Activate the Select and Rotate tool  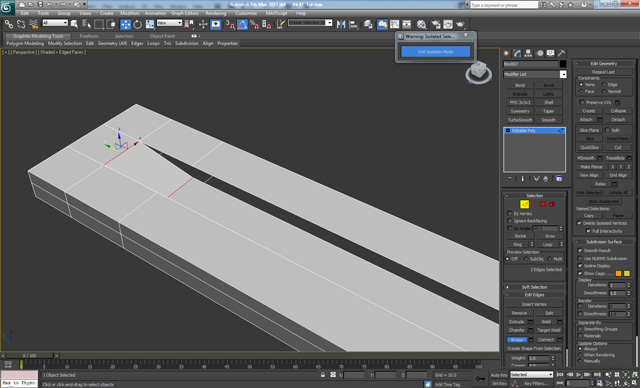click(x=138, y=24)
